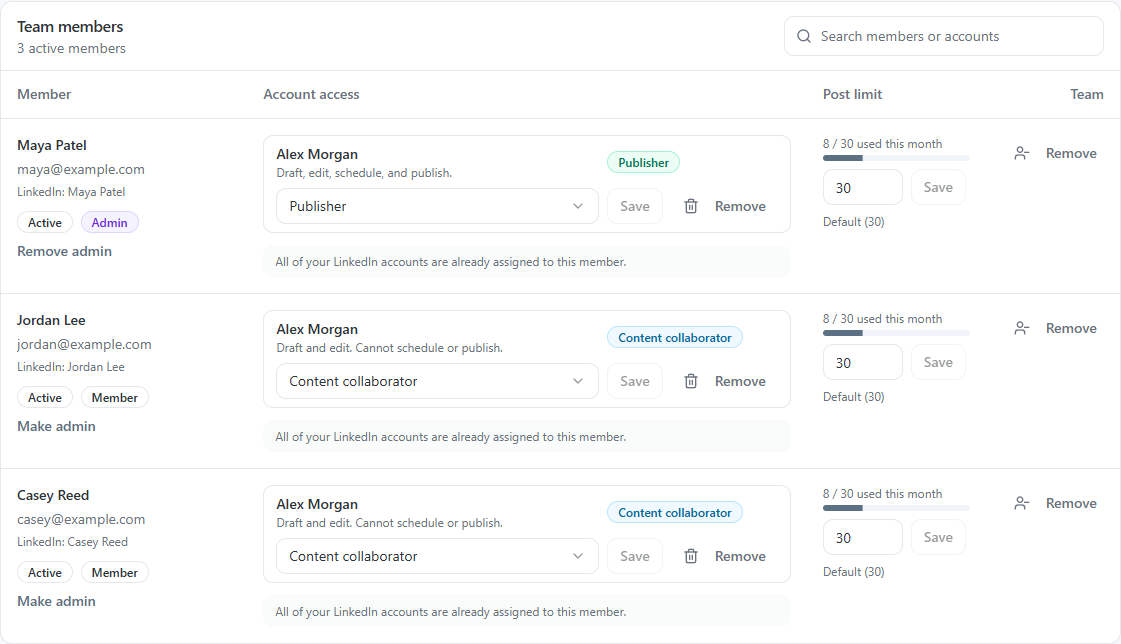Click 'LinkedIn: Casey Reed' text
Image resolution: width=1121 pixels, height=644 pixels.
(x=72, y=542)
